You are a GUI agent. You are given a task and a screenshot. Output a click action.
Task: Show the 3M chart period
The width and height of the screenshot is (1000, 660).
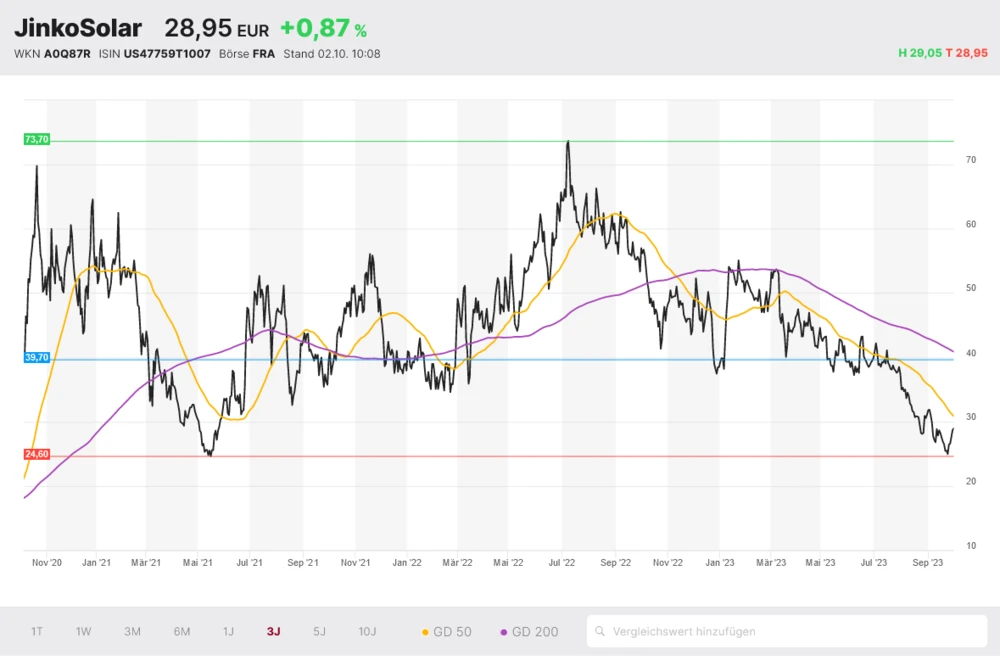tap(132, 631)
